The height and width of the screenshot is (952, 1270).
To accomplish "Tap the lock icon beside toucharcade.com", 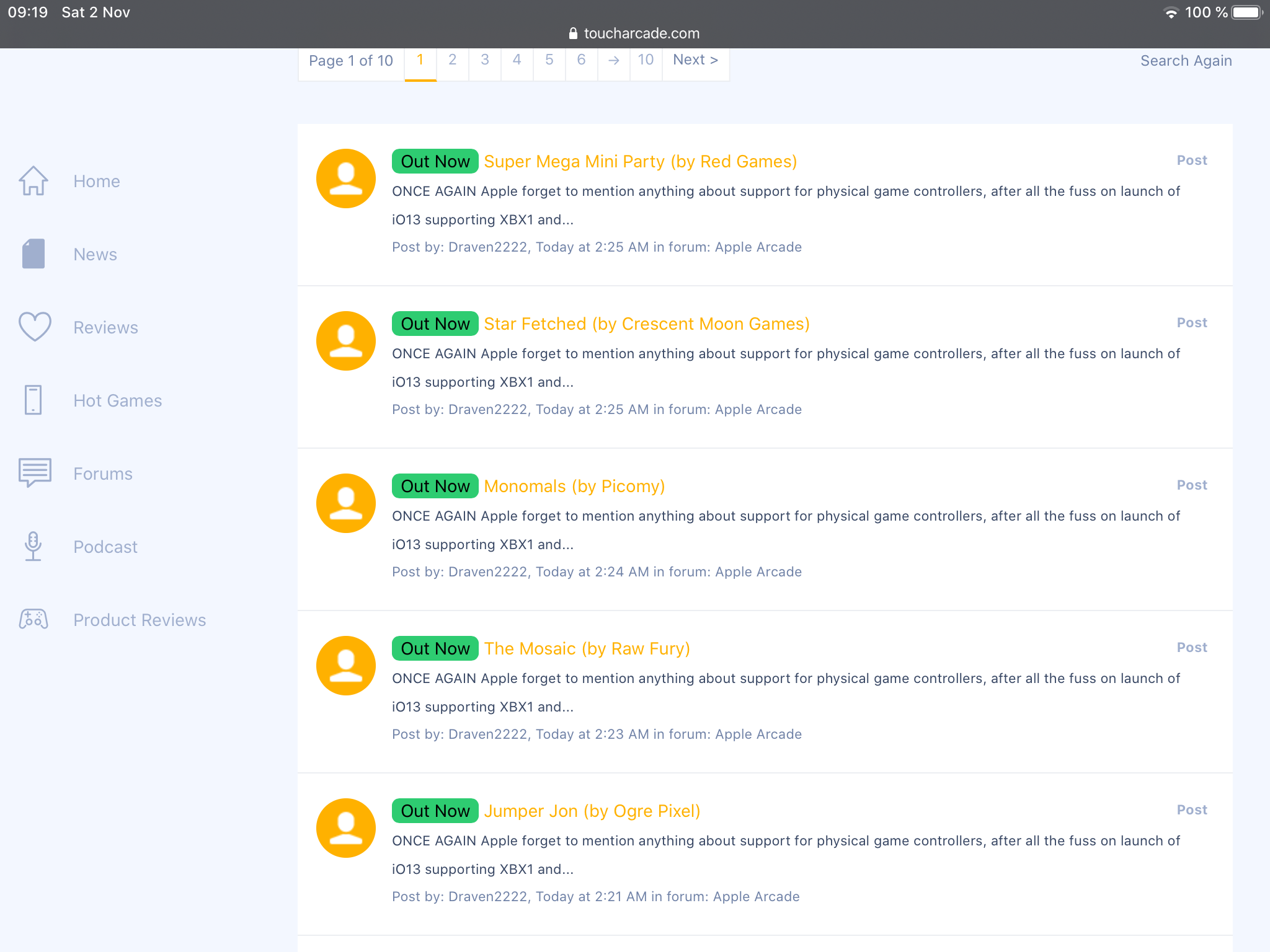I will [573, 33].
